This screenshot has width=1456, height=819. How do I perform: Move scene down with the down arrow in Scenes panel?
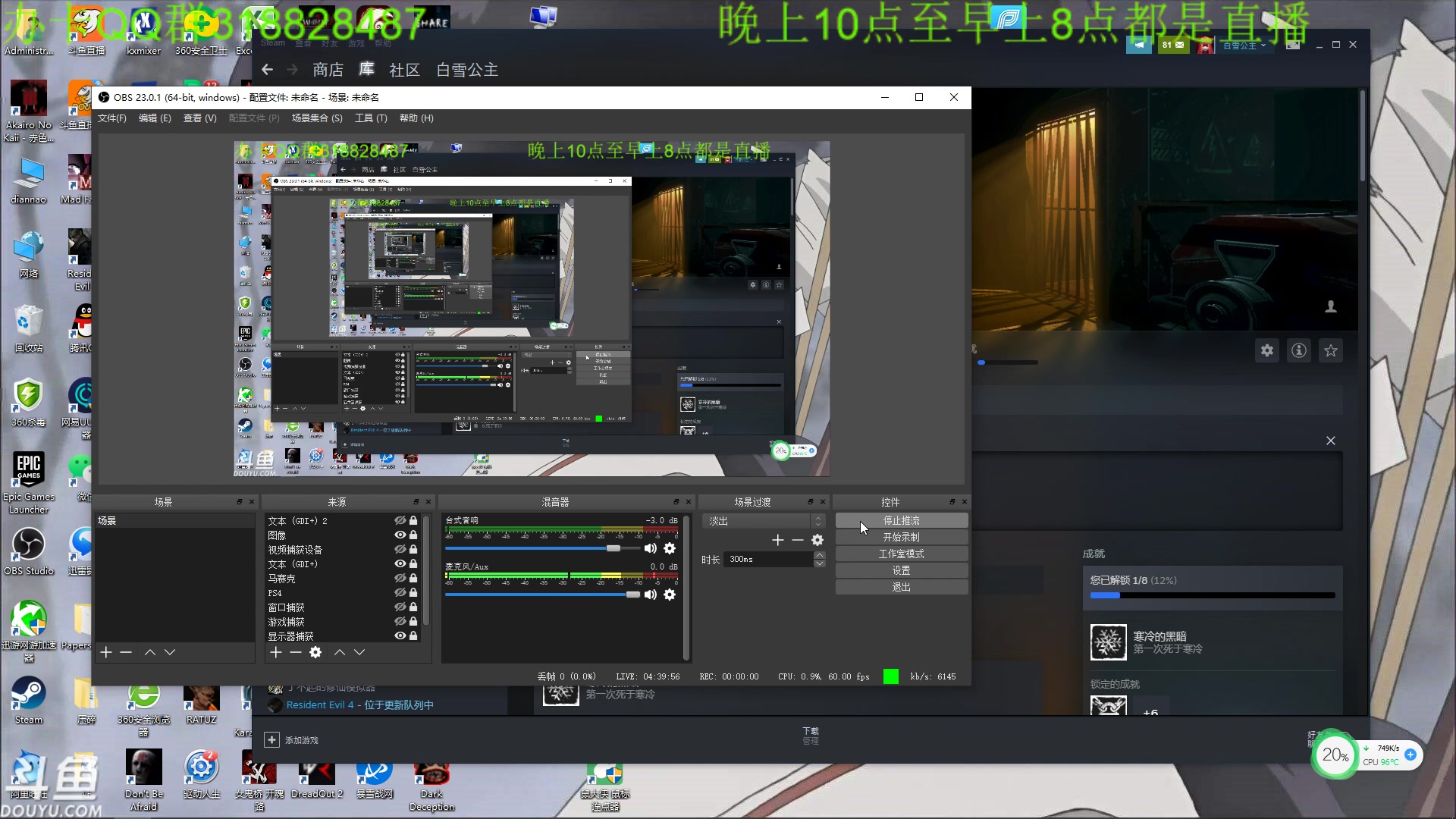[x=170, y=652]
